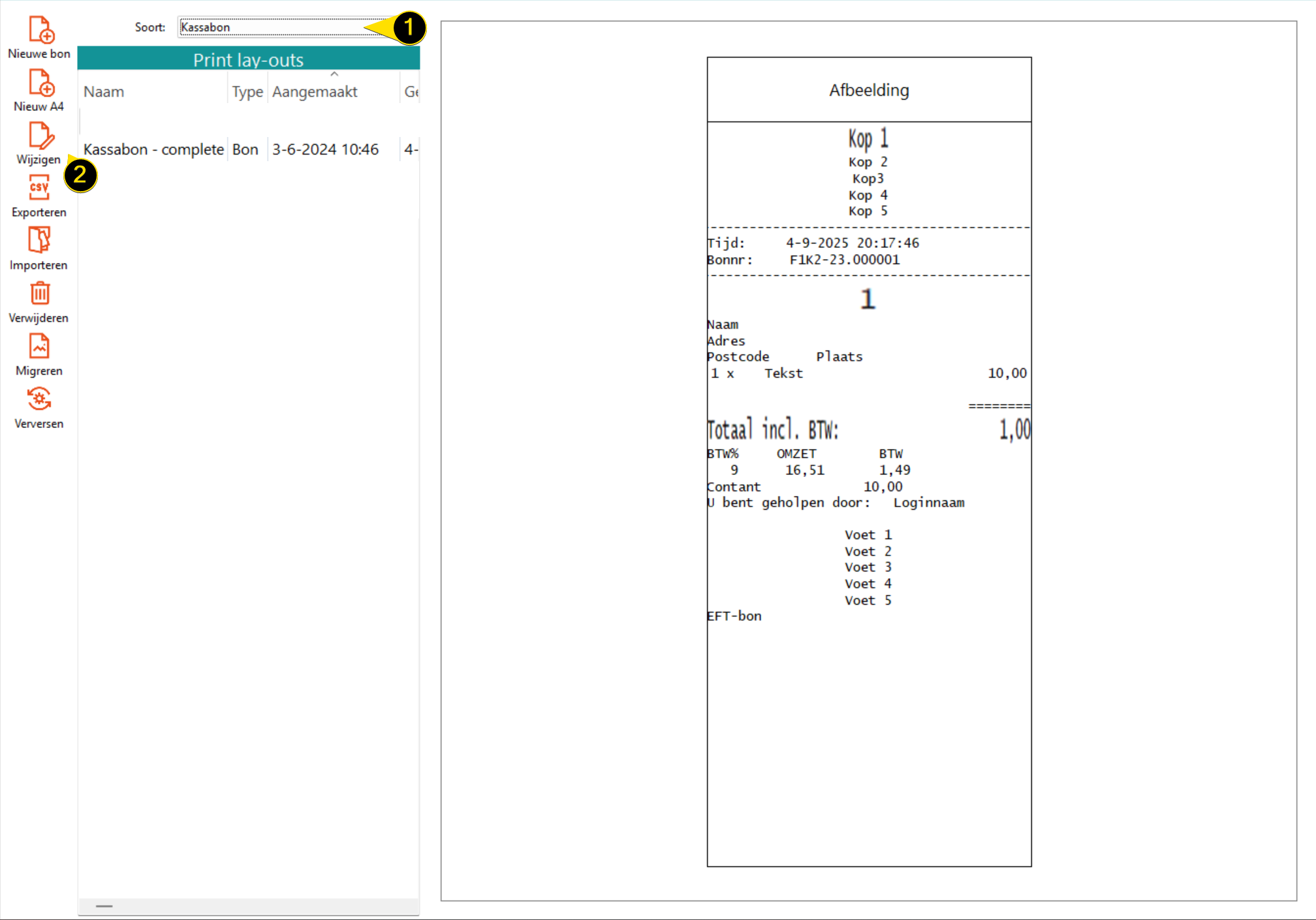Click the partially hidden Ge column header
1316x920 pixels.
click(411, 92)
